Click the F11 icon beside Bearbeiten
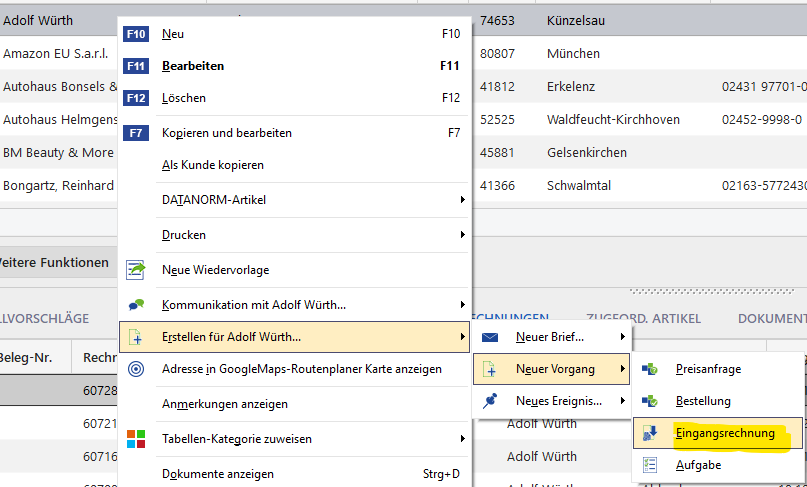The image size is (807, 487). pos(136,66)
